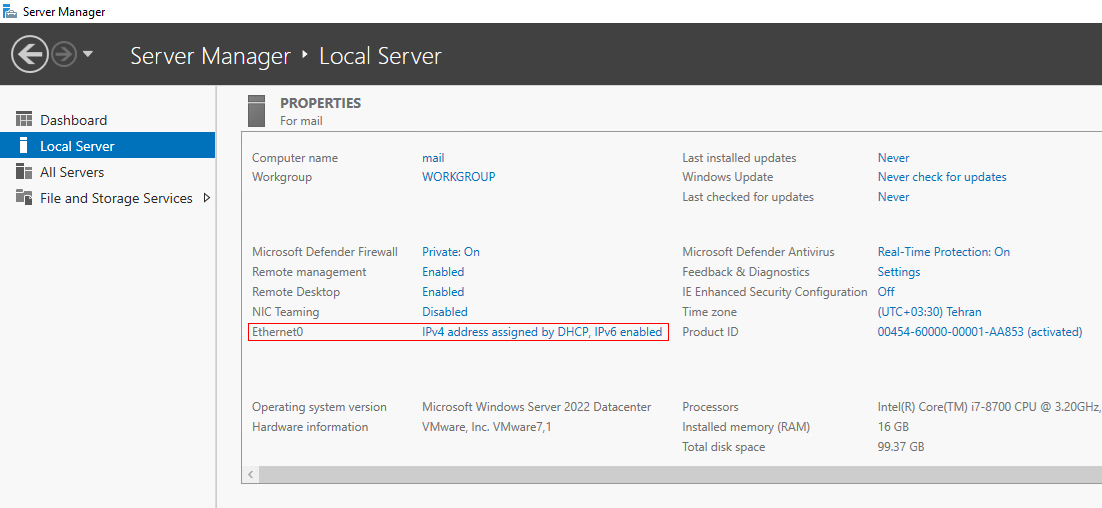Click the Dashboard icon in sidebar
The width and height of the screenshot is (1102, 508).
(24, 119)
